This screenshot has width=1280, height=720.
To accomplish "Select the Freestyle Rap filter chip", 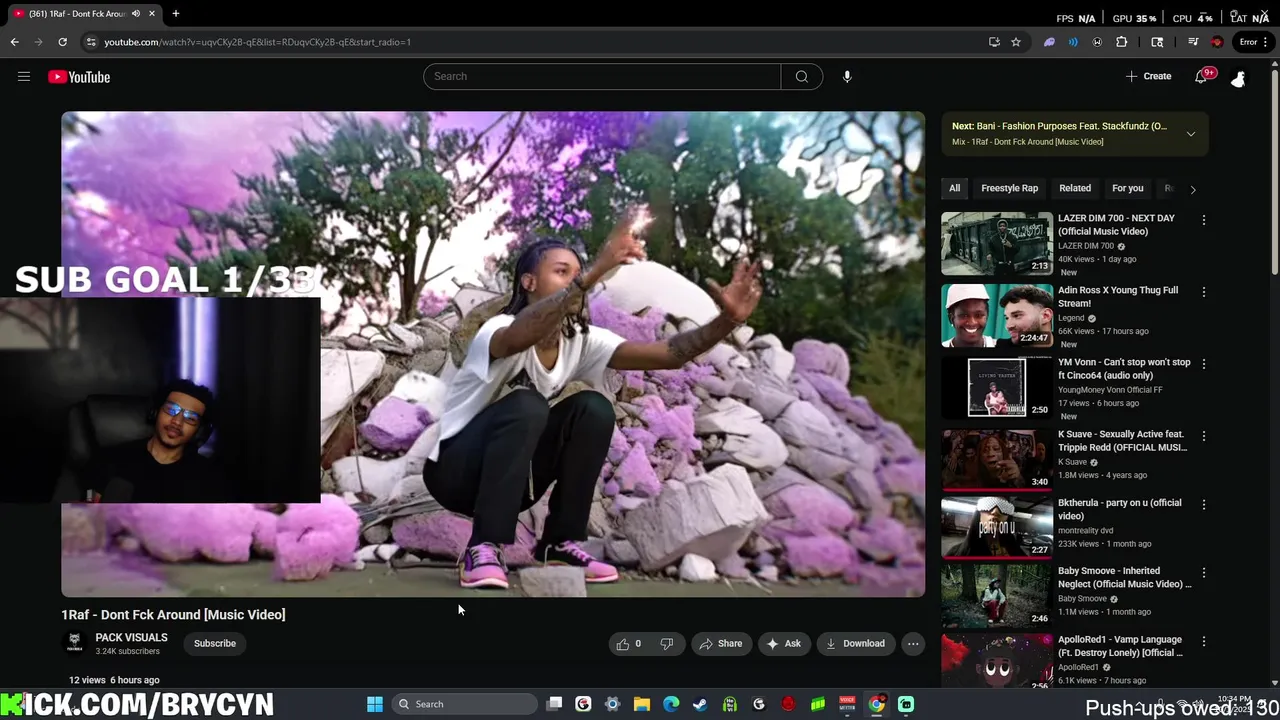I will tap(1009, 188).
